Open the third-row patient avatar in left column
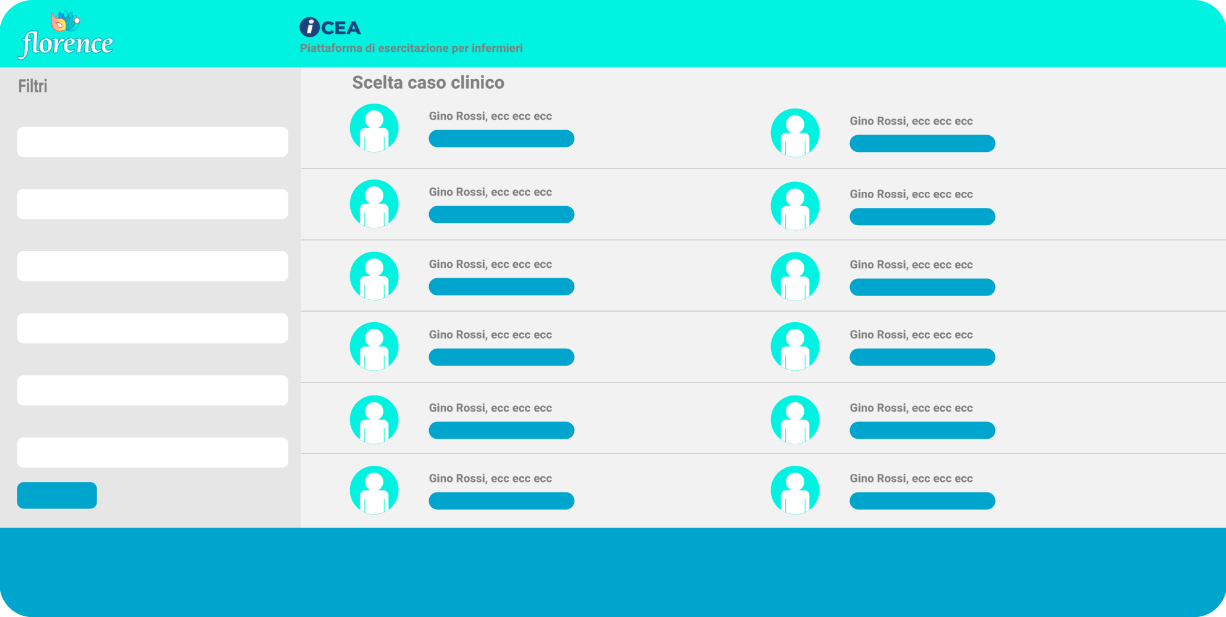 pyautogui.click(x=374, y=276)
